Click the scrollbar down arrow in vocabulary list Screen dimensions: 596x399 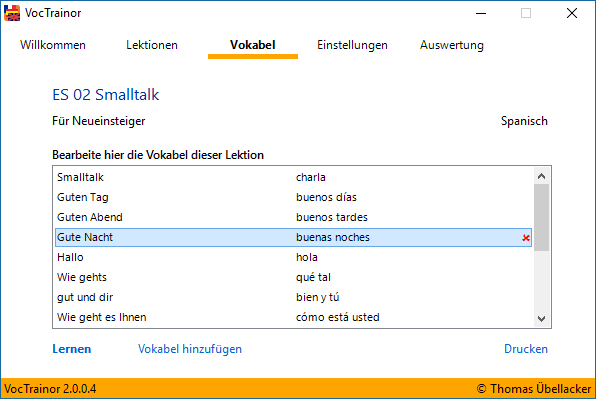tap(541, 318)
